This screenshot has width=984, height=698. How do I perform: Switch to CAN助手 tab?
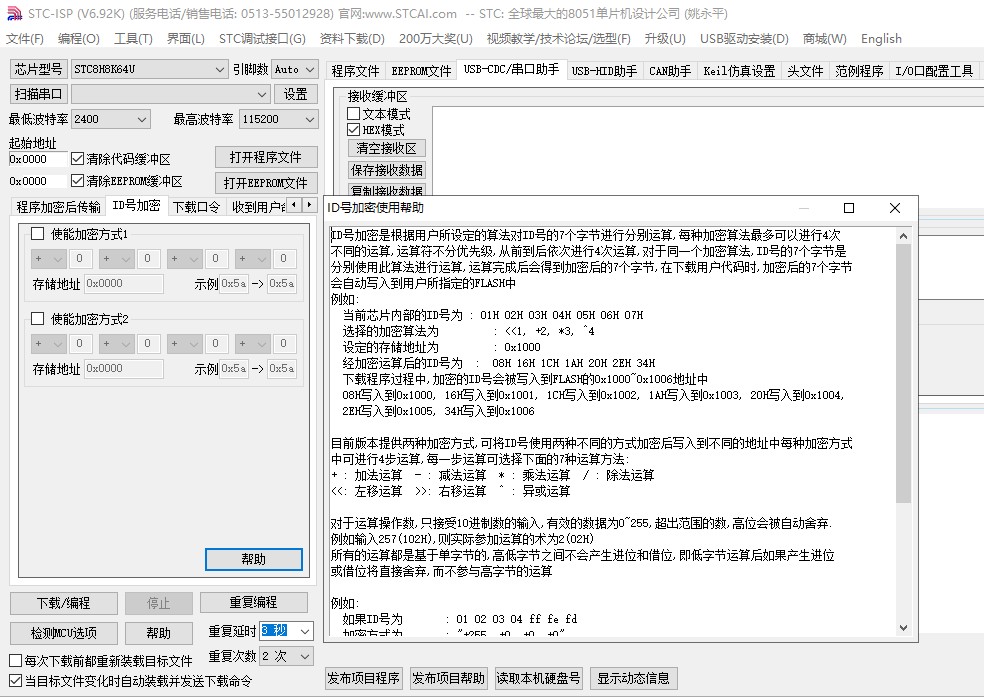pyautogui.click(x=670, y=71)
